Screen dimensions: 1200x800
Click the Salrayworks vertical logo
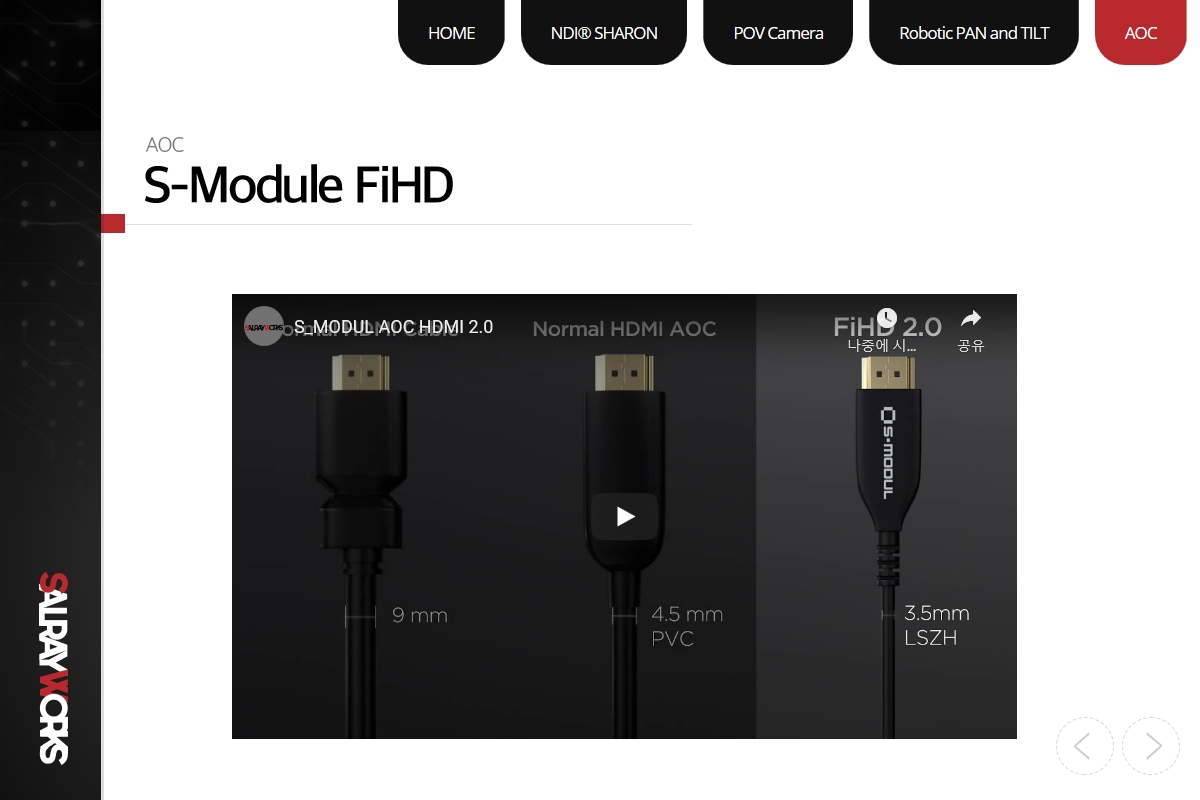point(54,668)
